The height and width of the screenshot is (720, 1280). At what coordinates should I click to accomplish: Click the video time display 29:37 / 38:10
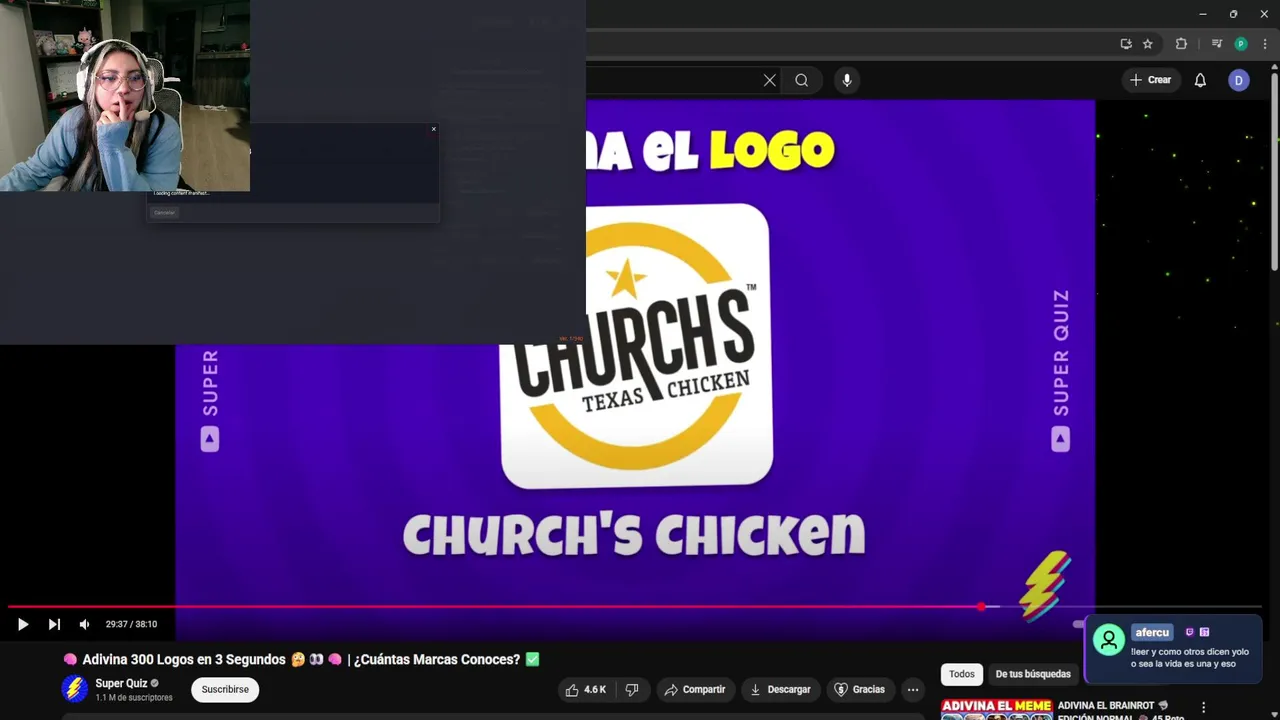point(131,624)
